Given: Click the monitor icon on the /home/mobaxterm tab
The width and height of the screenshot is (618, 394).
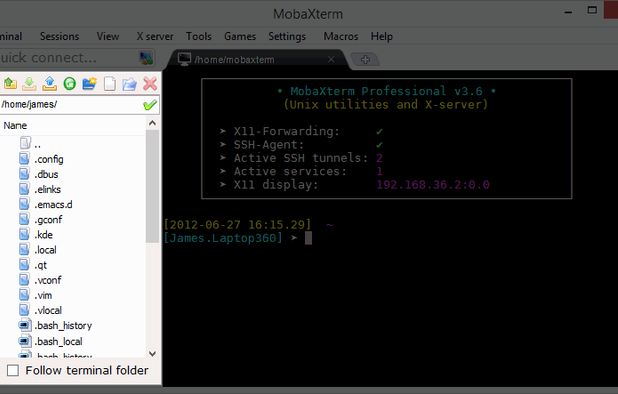Looking at the screenshot, I should point(184,59).
